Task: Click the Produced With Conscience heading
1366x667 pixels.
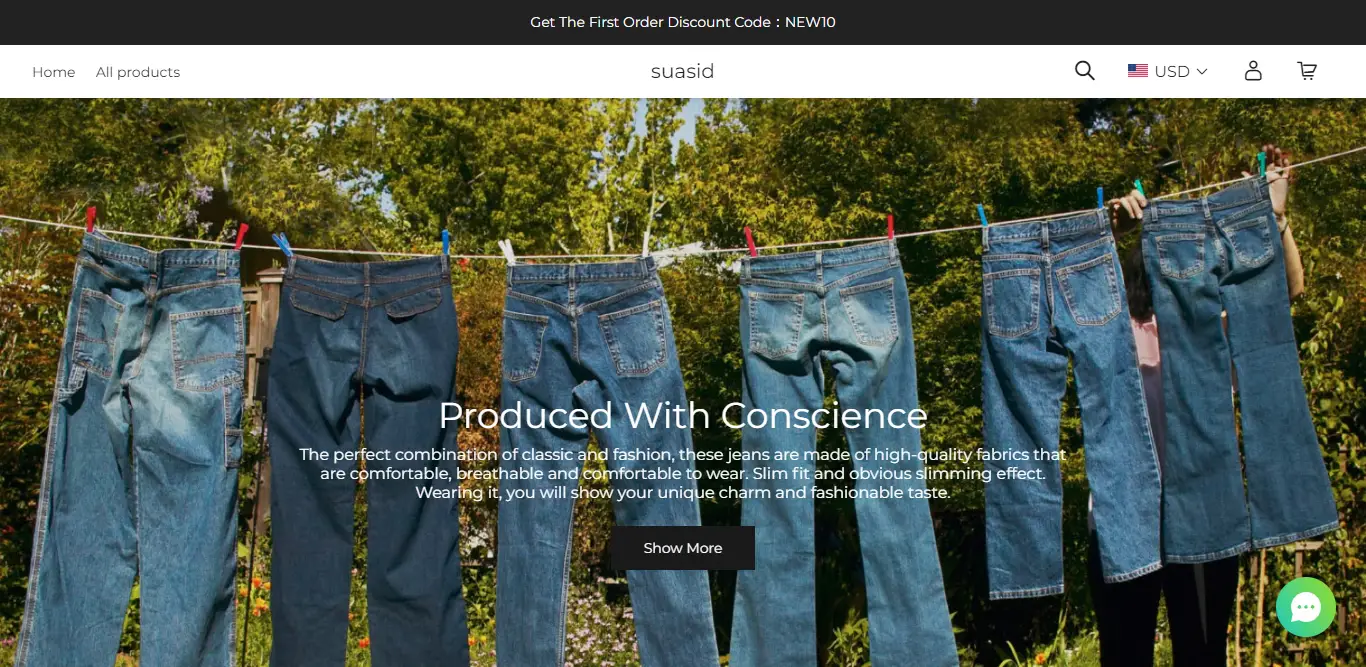Action: [683, 415]
